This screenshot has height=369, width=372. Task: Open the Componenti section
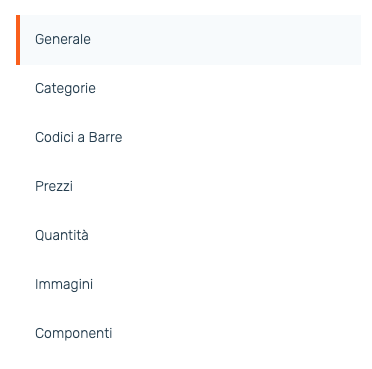pyautogui.click(x=188, y=334)
